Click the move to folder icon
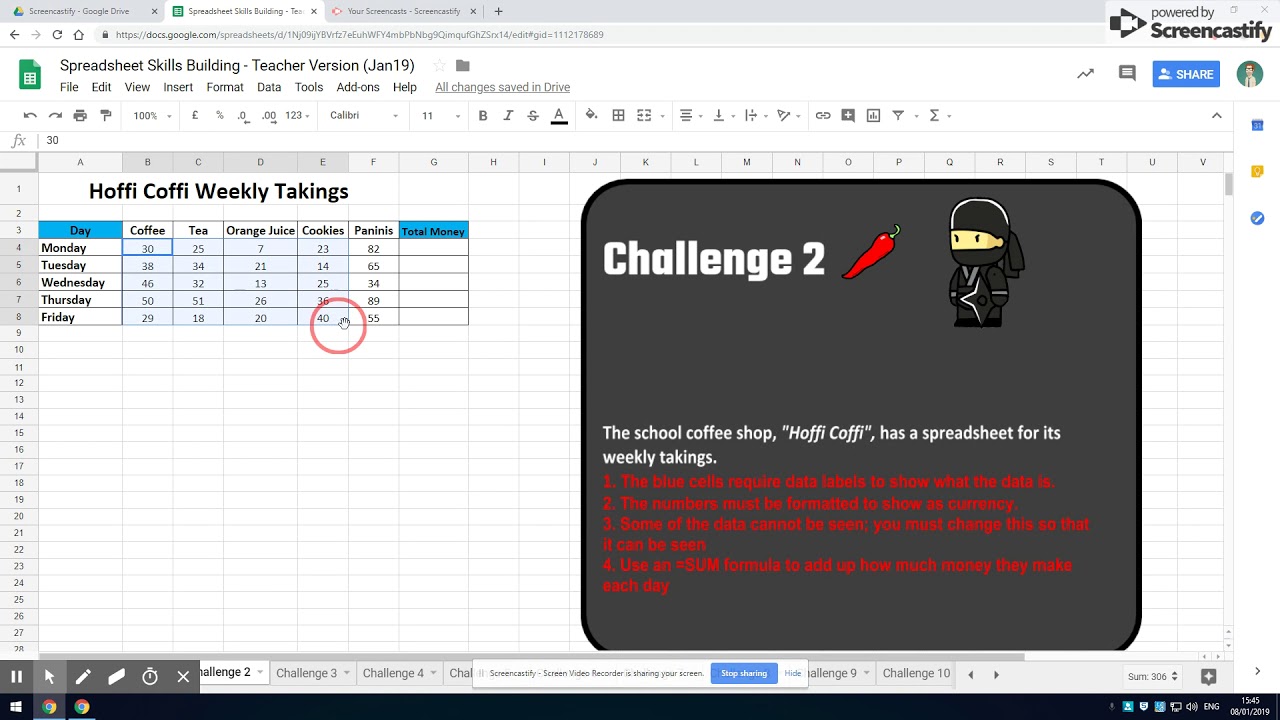This screenshot has height=720, width=1280. (x=462, y=66)
